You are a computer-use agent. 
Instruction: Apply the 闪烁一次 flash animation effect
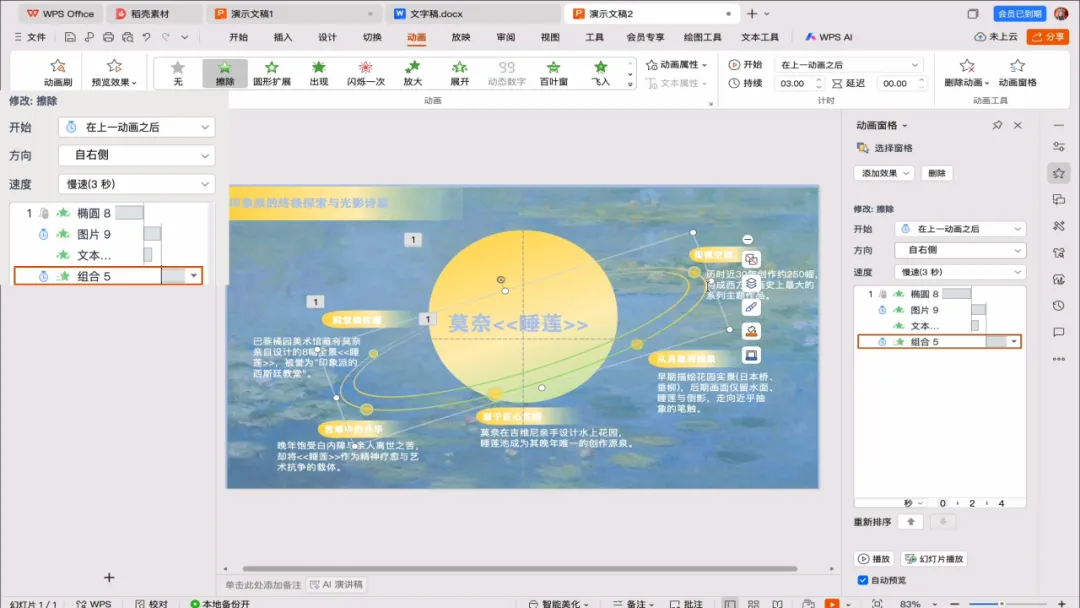coord(365,72)
